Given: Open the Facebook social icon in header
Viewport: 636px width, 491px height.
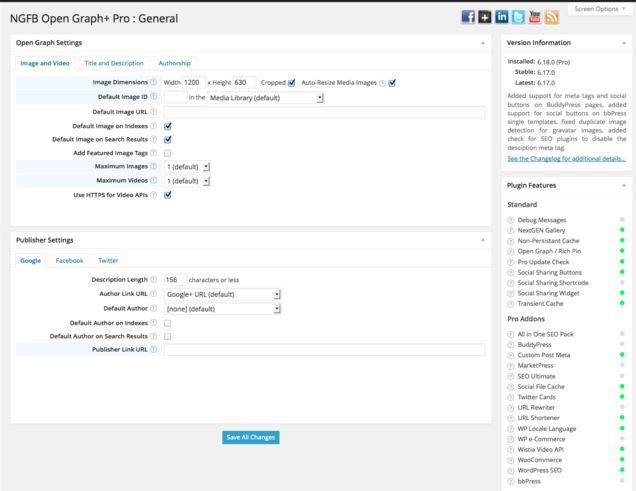Looking at the screenshot, I should [x=468, y=17].
